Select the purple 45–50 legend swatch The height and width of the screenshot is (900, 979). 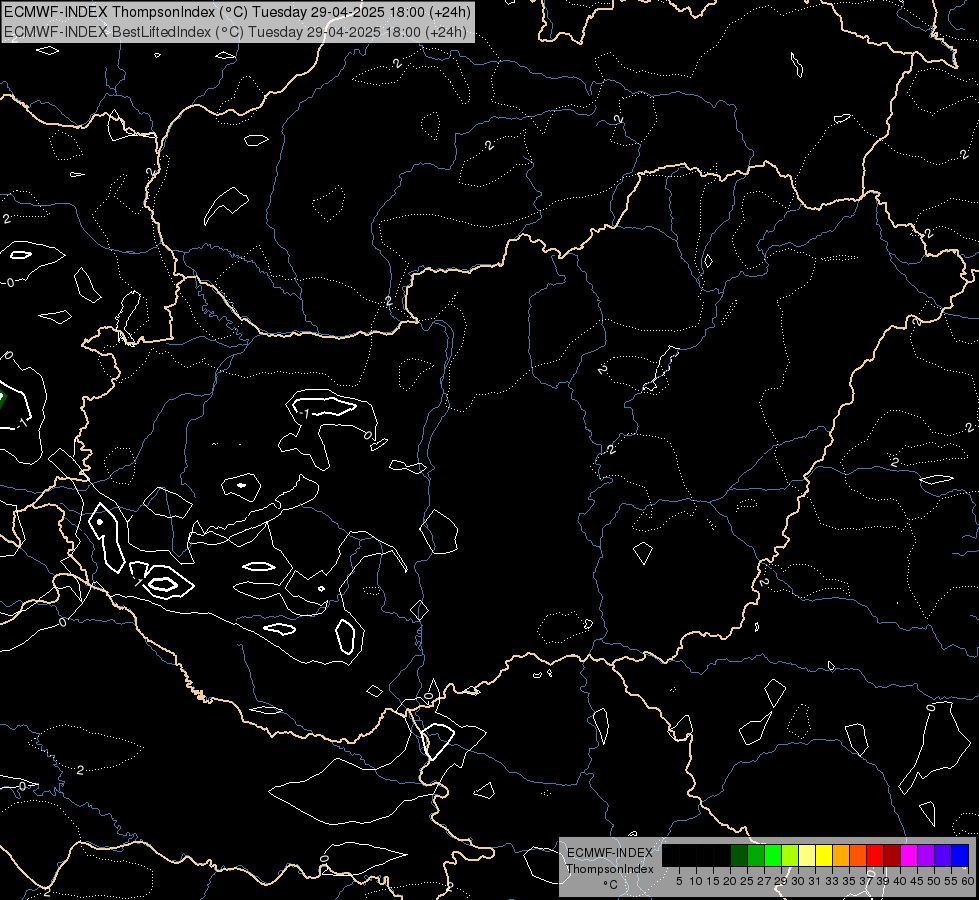(x=926, y=855)
